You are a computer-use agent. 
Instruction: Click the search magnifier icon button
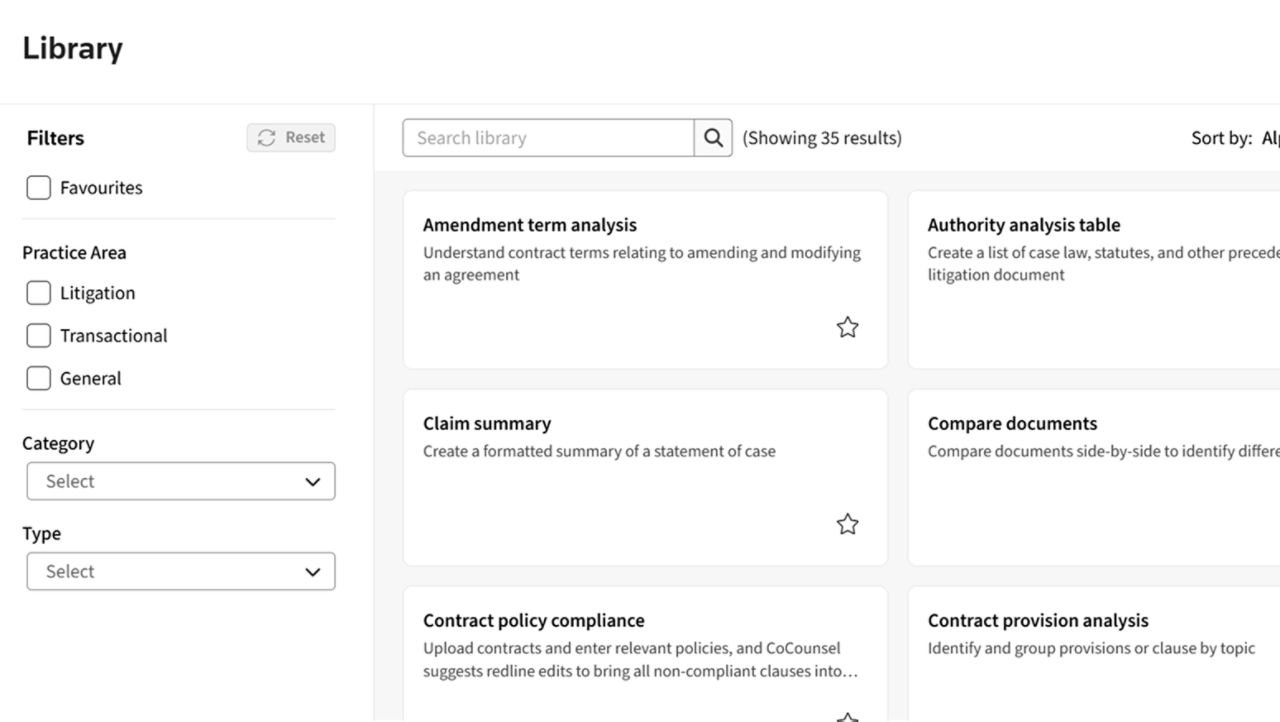pyautogui.click(x=713, y=138)
